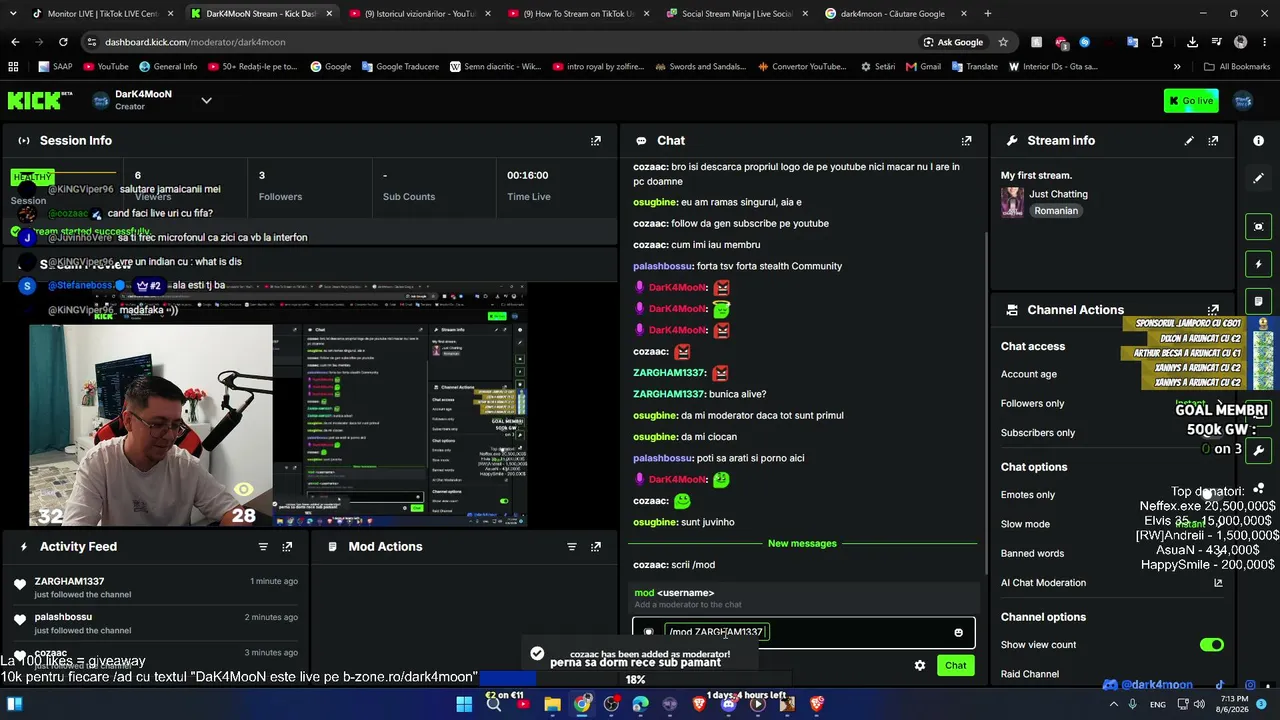The width and height of the screenshot is (1280, 720).
Task: Open chat settings gear icon
Action: (920, 665)
